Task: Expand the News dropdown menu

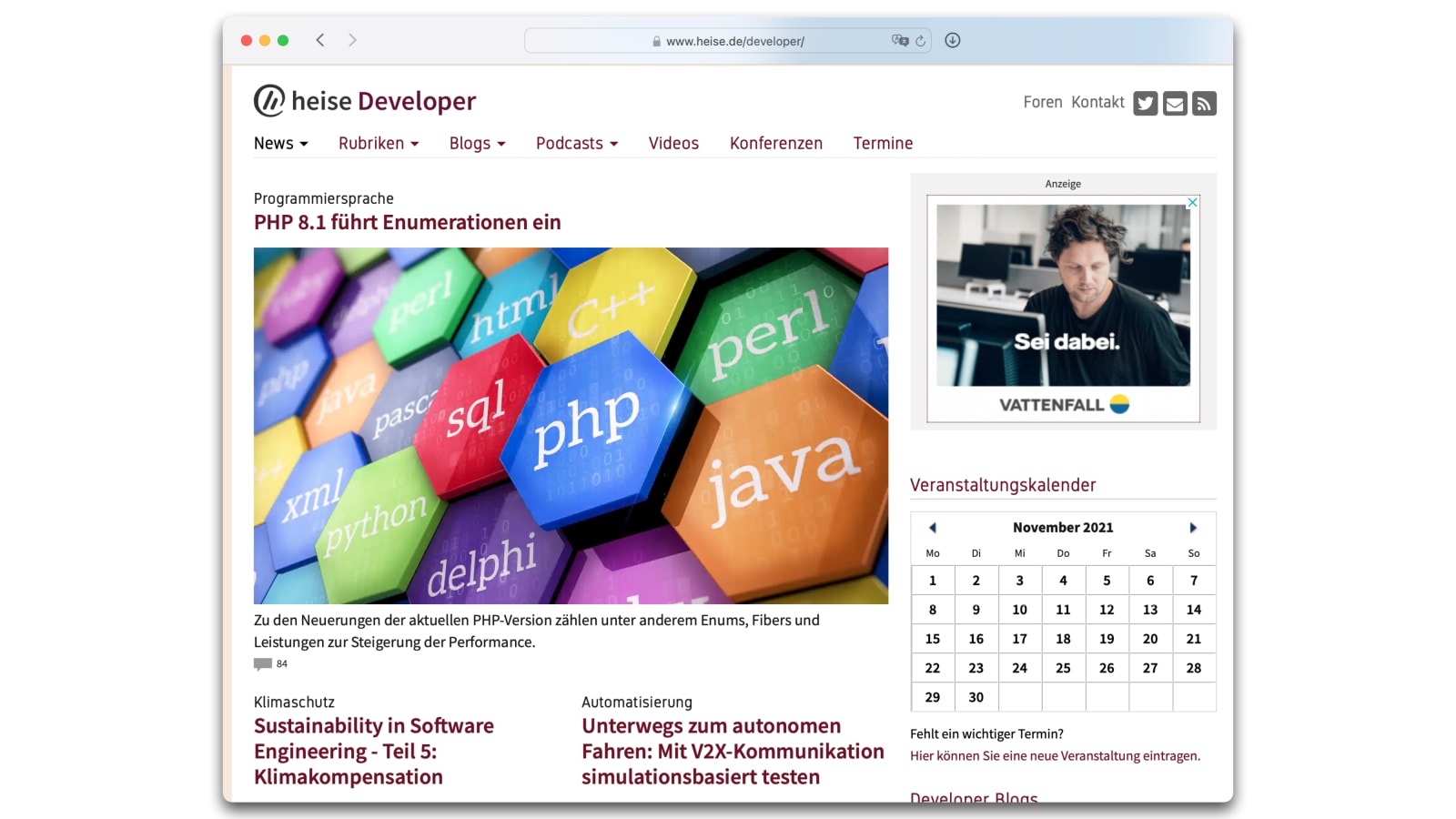Action: click(281, 144)
